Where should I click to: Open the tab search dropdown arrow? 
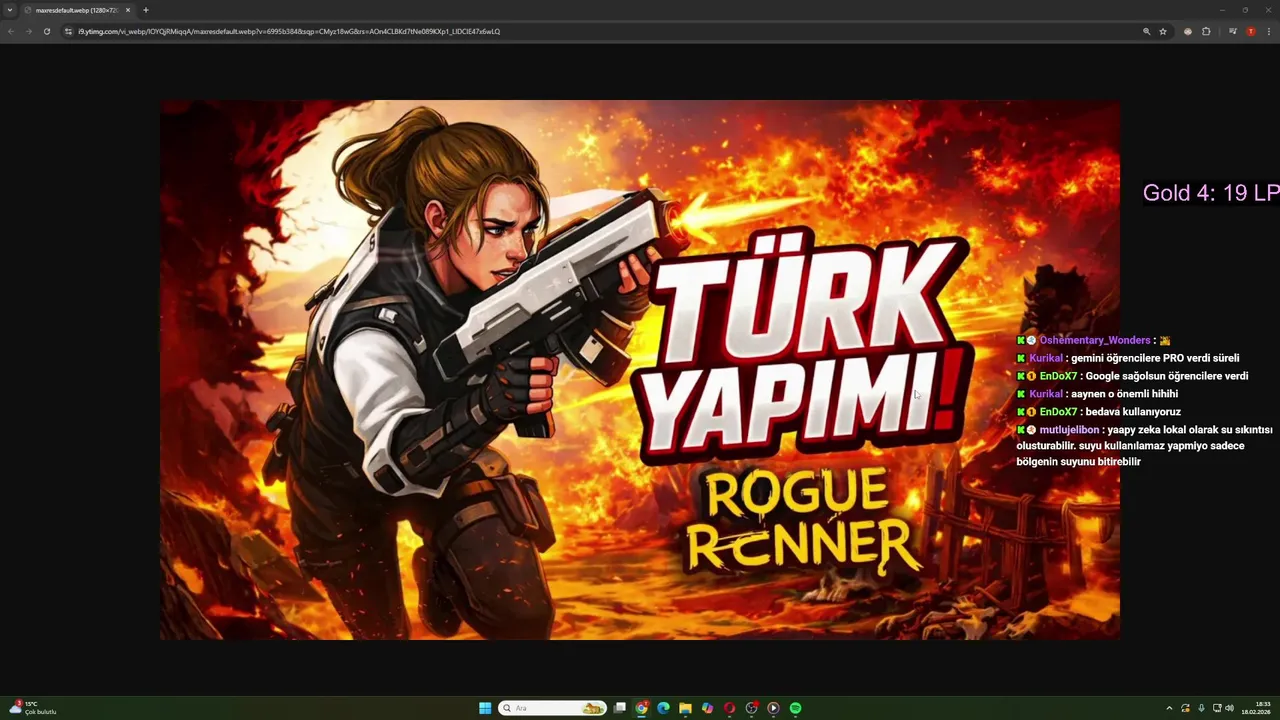point(10,10)
